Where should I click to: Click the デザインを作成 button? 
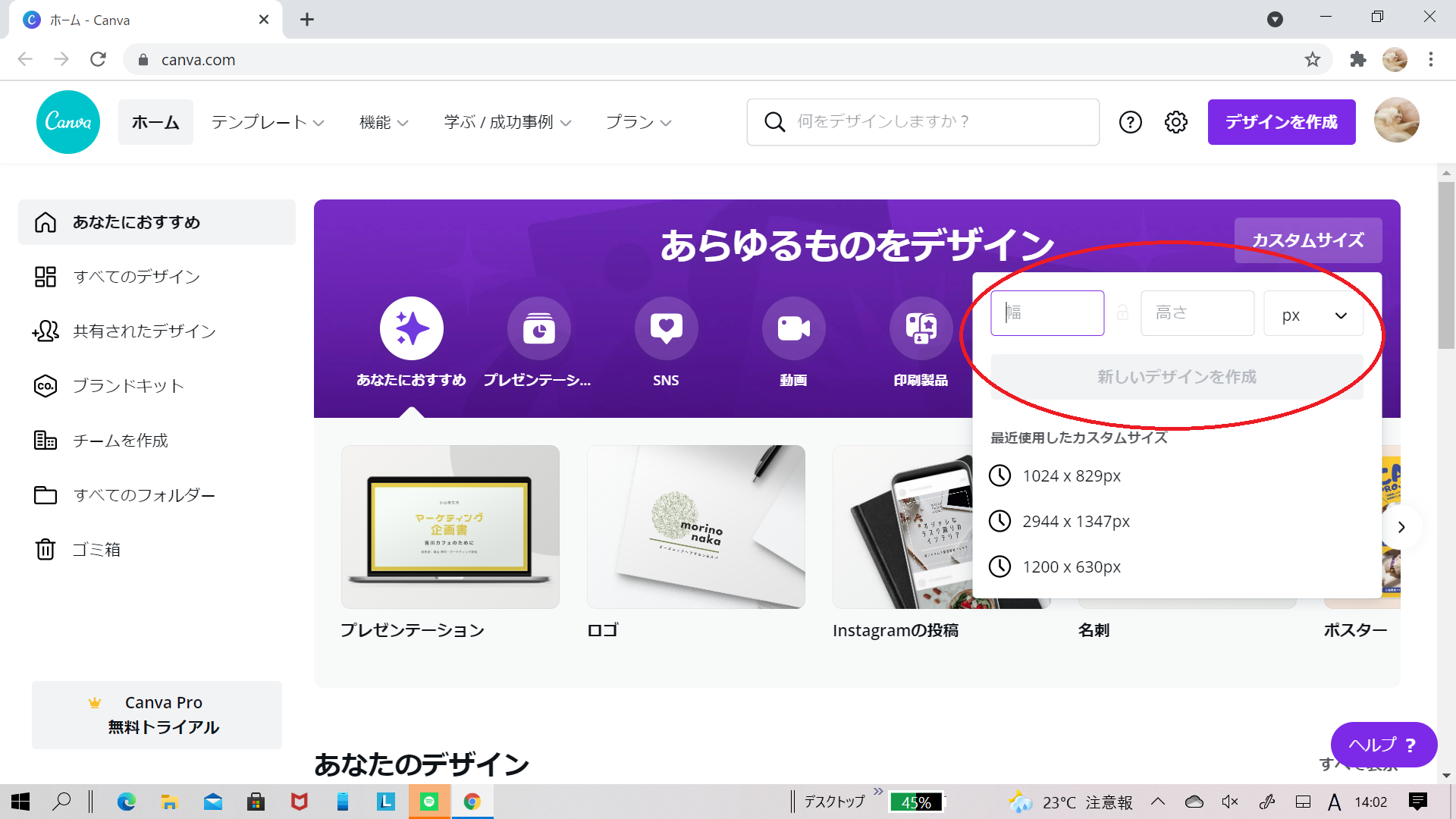point(1282,122)
